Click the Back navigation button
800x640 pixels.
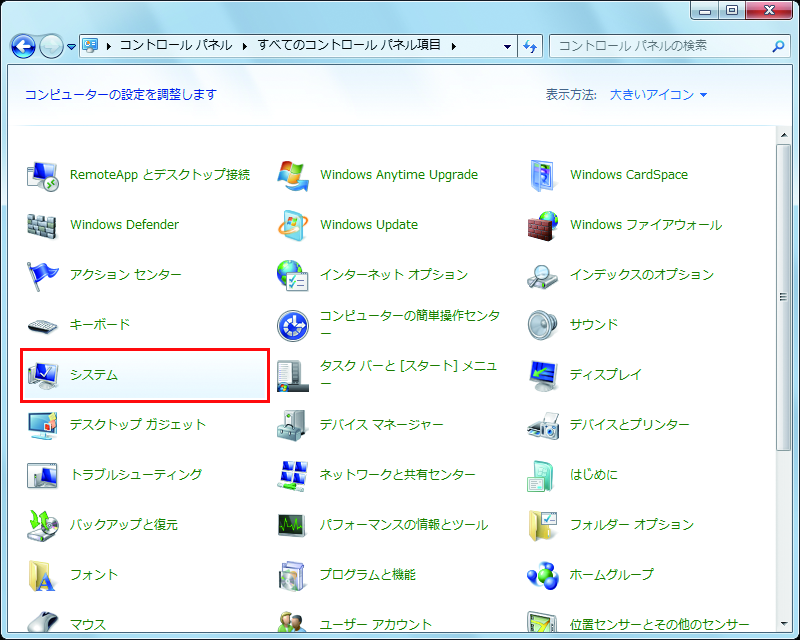pos(23,46)
